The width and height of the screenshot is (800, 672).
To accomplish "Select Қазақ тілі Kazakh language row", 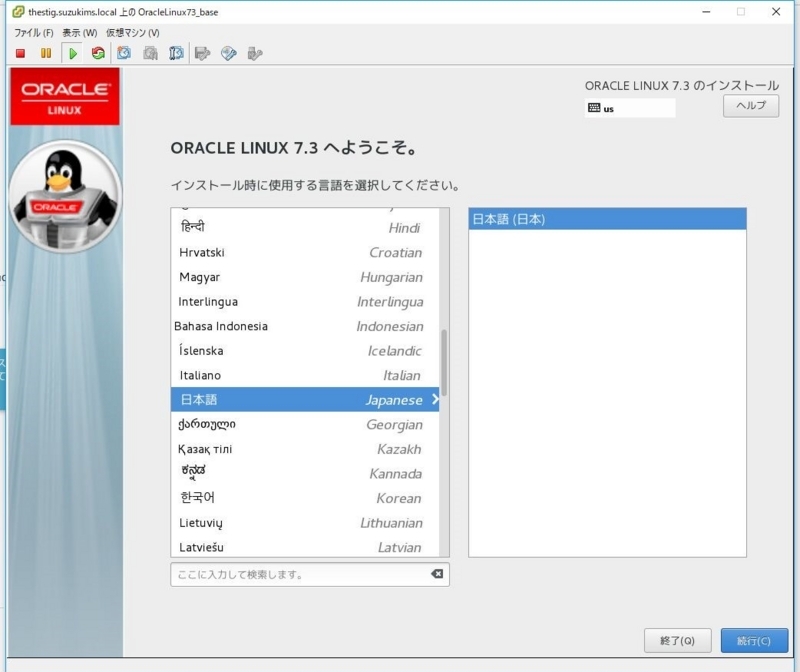I will tap(305, 449).
